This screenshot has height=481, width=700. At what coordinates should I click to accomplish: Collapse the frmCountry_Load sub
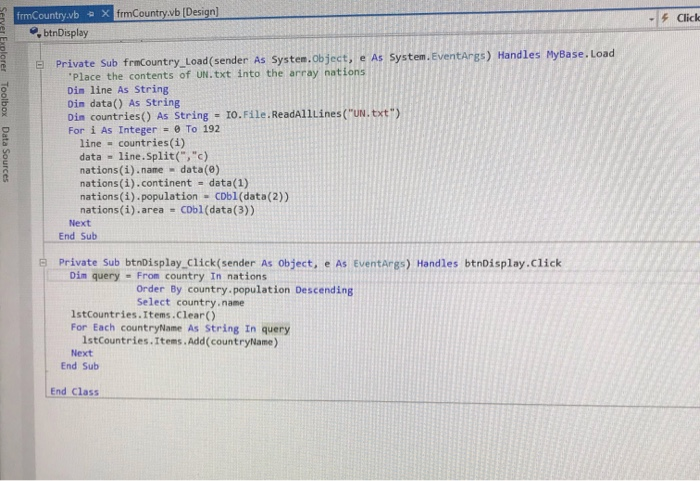pos(40,64)
